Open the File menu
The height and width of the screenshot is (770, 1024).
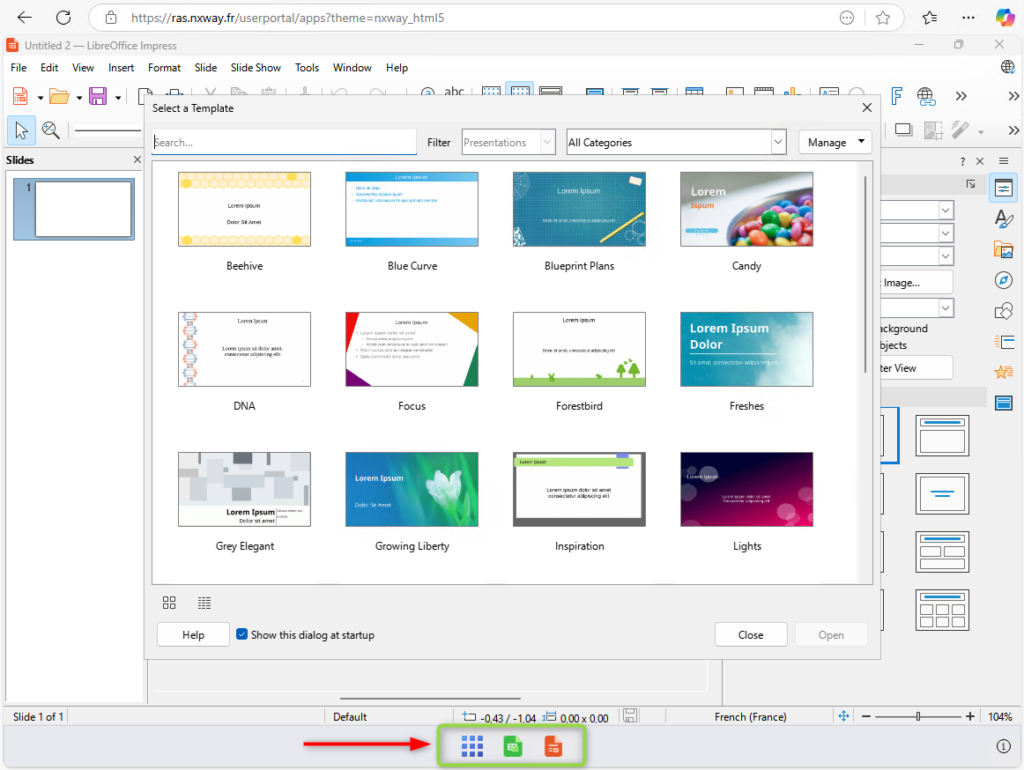click(18, 67)
